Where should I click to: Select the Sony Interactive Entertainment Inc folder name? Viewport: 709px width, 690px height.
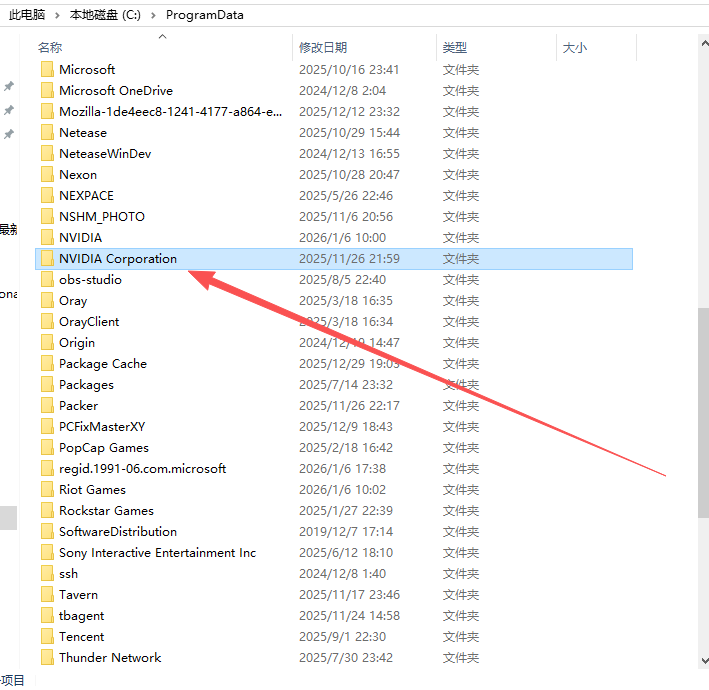[x=157, y=553]
